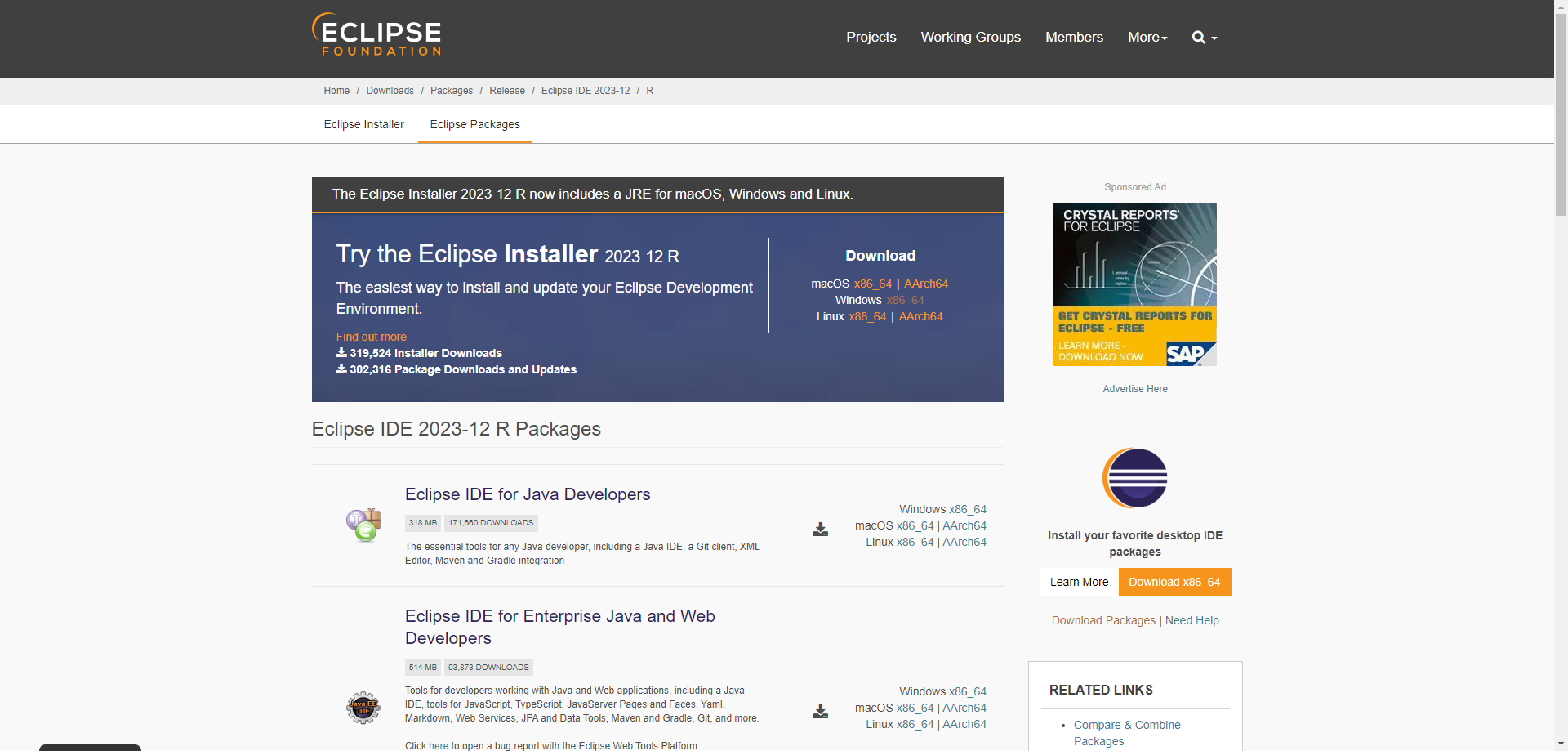Click the Eclipse sphere logo in sidebar
This screenshot has width=1568, height=751.
click(x=1135, y=478)
